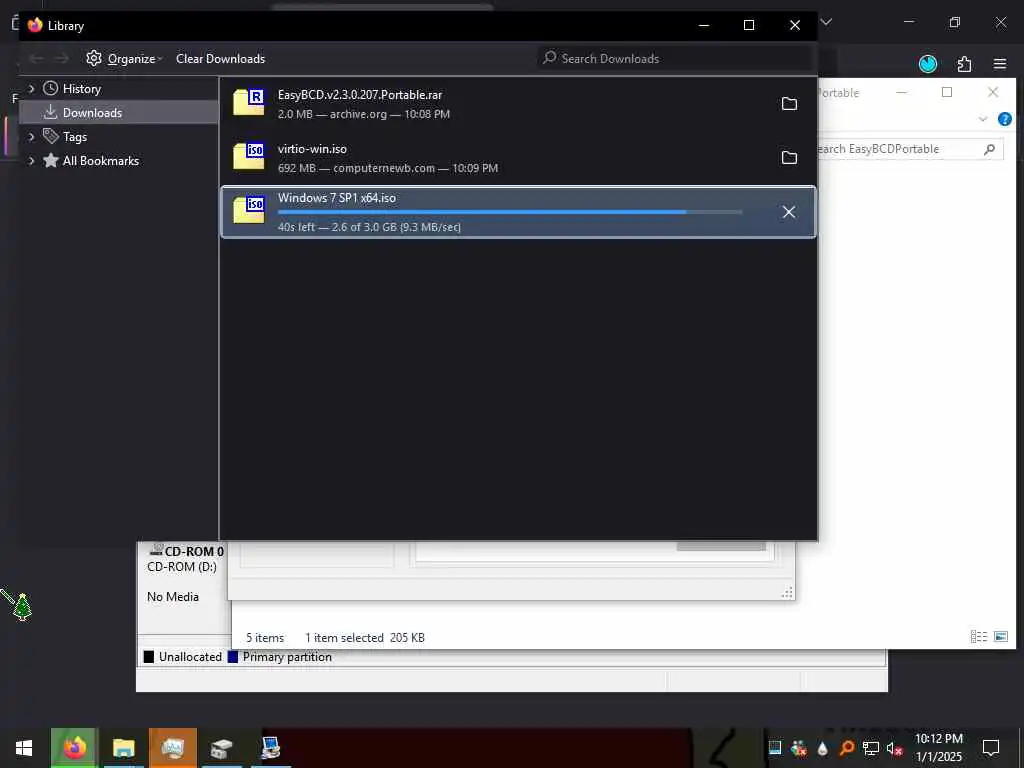Viewport: 1024px width, 768px height.
Task: Go back with Library back arrow
Action: (36, 59)
